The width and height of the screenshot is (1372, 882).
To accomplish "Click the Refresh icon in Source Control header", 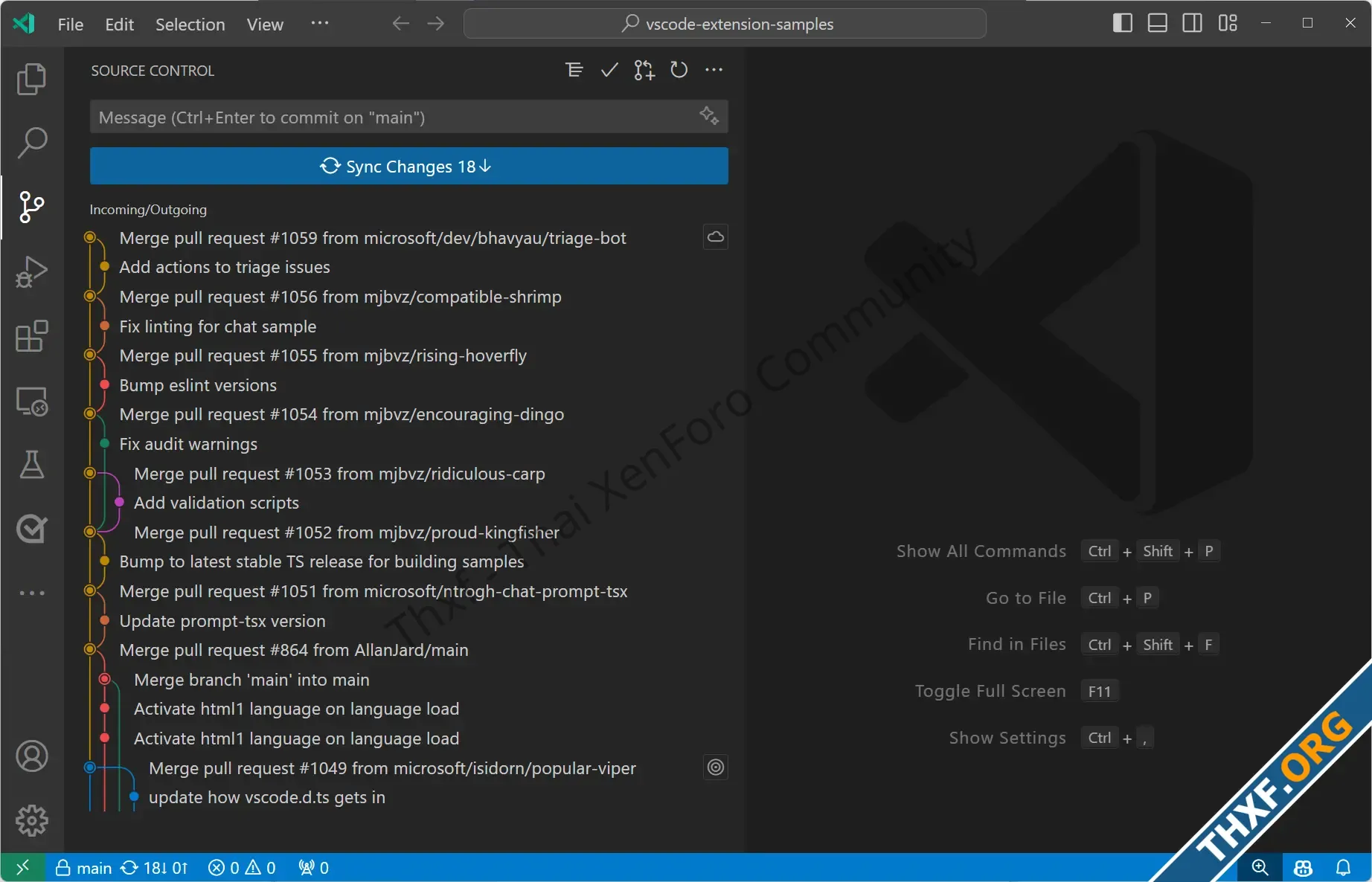I will click(679, 70).
